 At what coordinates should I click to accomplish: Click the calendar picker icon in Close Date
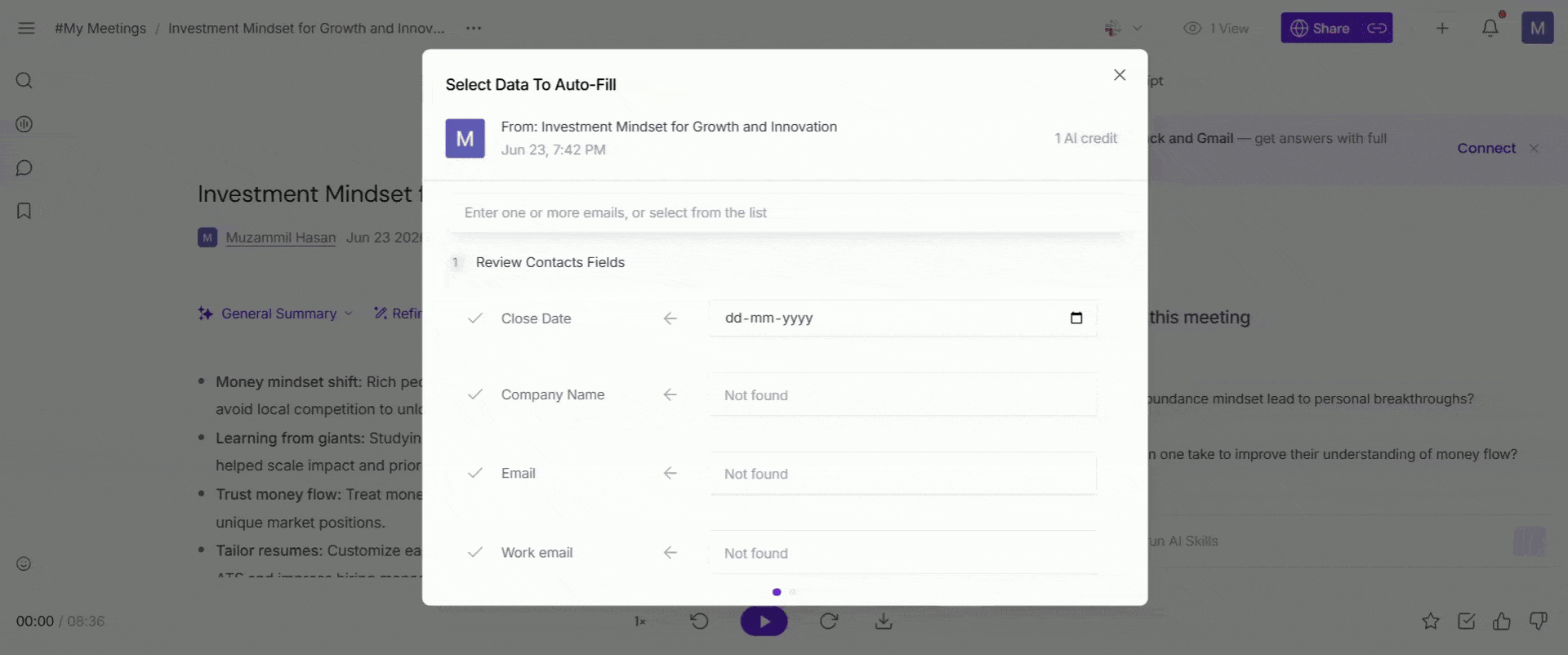pyautogui.click(x=1076, y=318)
